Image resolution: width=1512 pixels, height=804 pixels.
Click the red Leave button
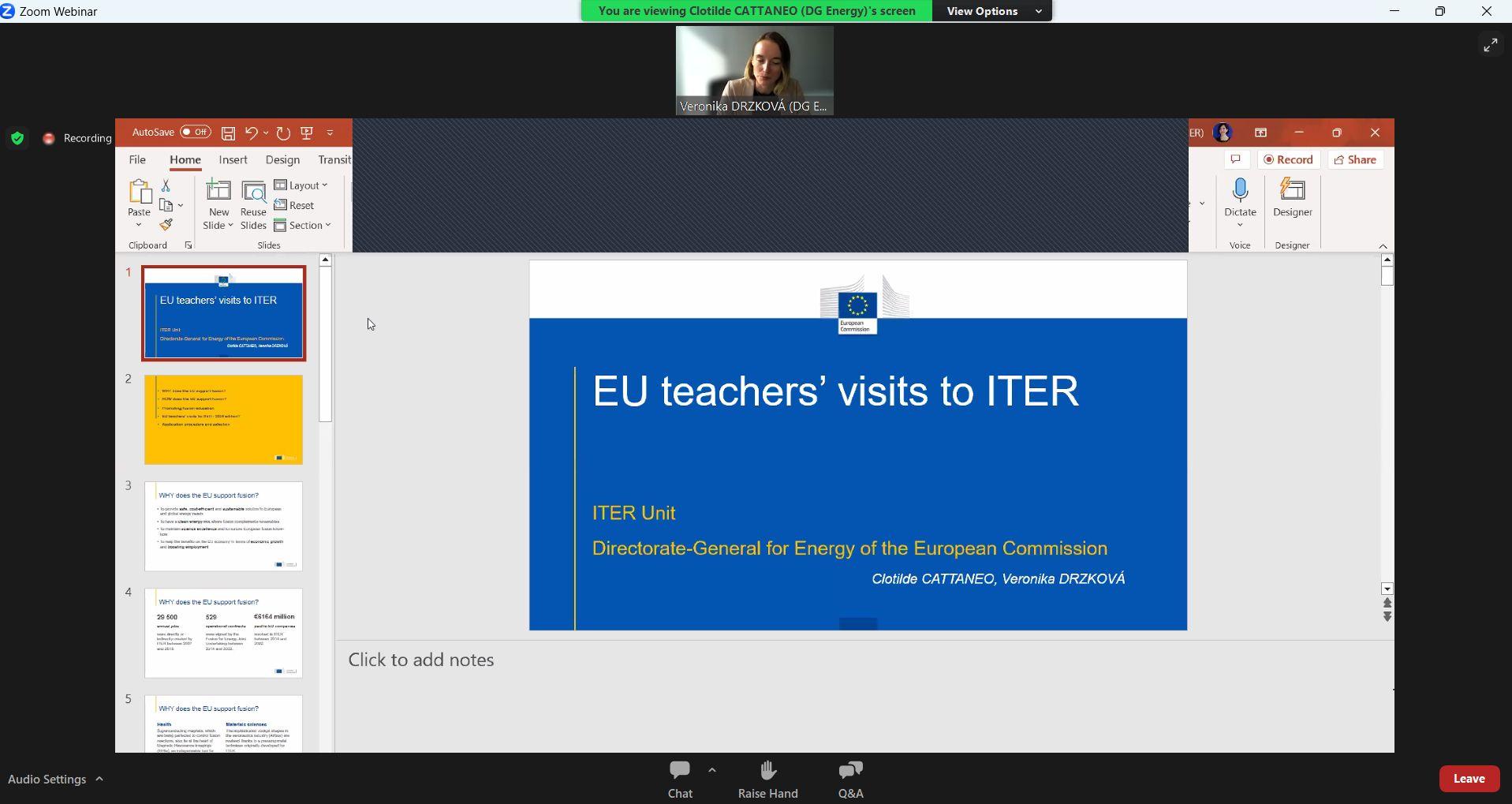click(x=1469, y=779)
